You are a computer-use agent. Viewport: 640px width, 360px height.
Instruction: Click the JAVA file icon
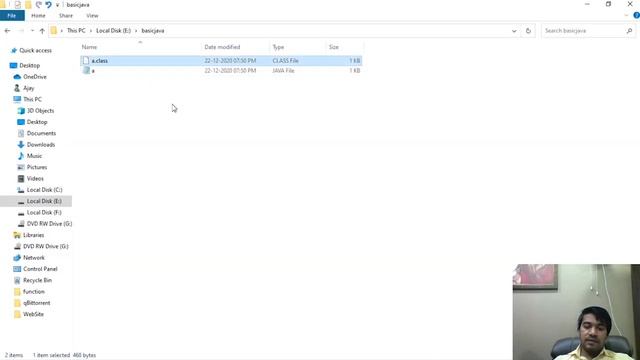coord(86,70)
